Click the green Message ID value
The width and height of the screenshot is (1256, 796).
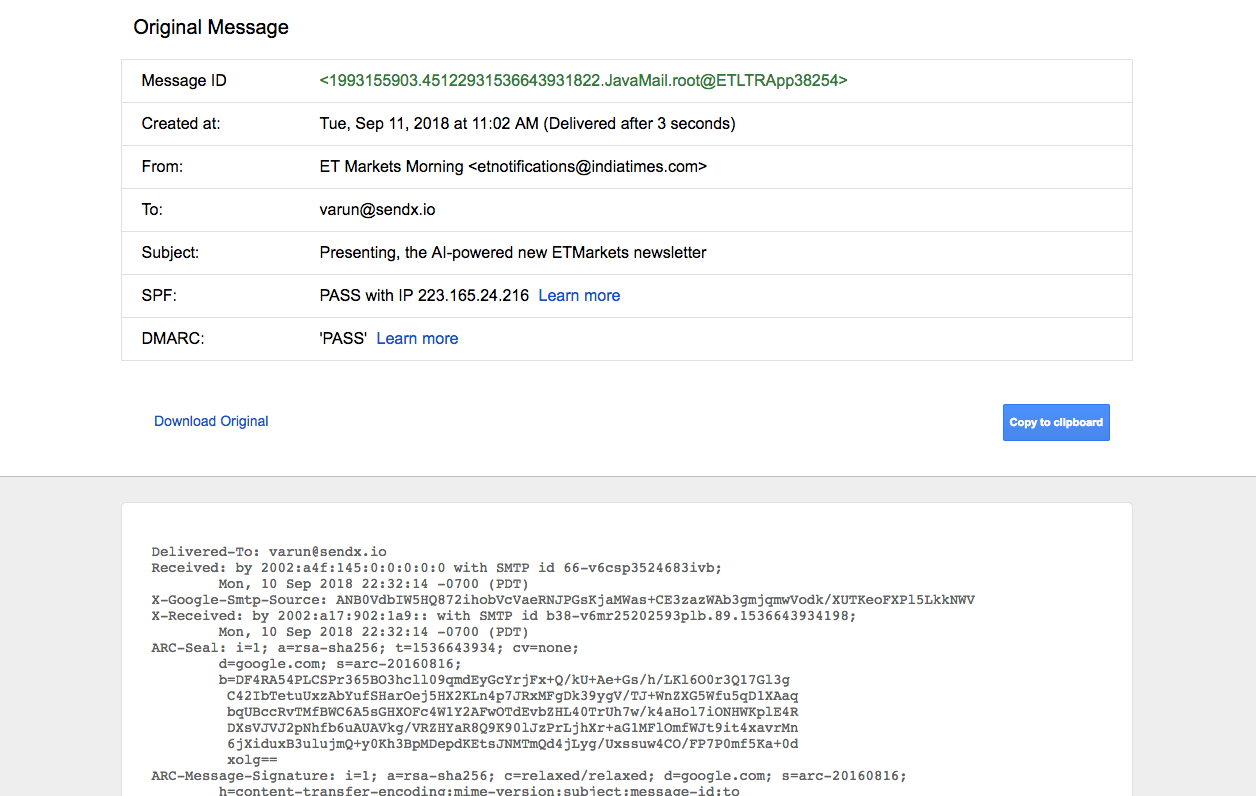(583, 81)
